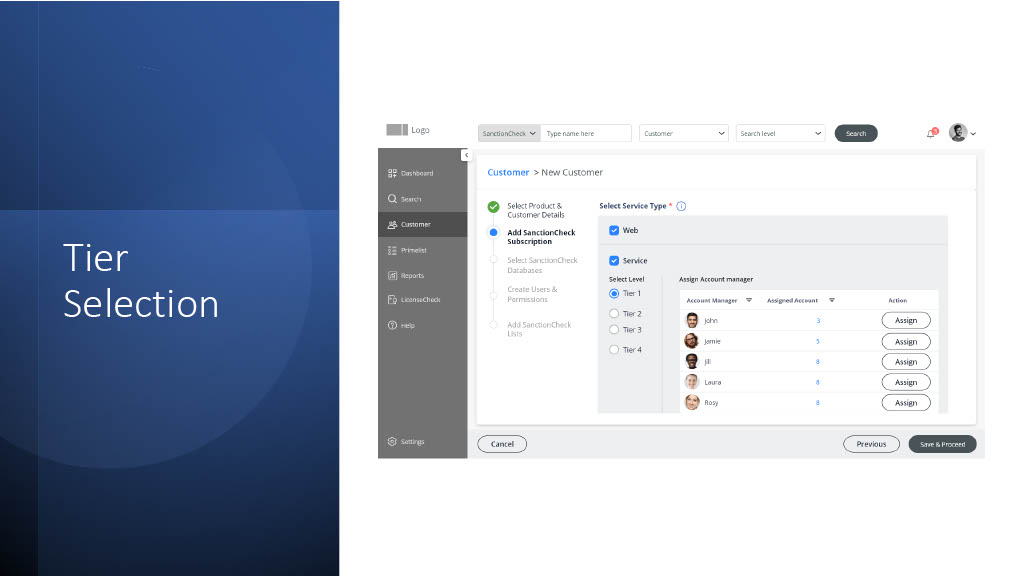Go to Add SanctionCheck Lists step
The height and width of the screenshot is (576, 1024).
coord(539,329)
